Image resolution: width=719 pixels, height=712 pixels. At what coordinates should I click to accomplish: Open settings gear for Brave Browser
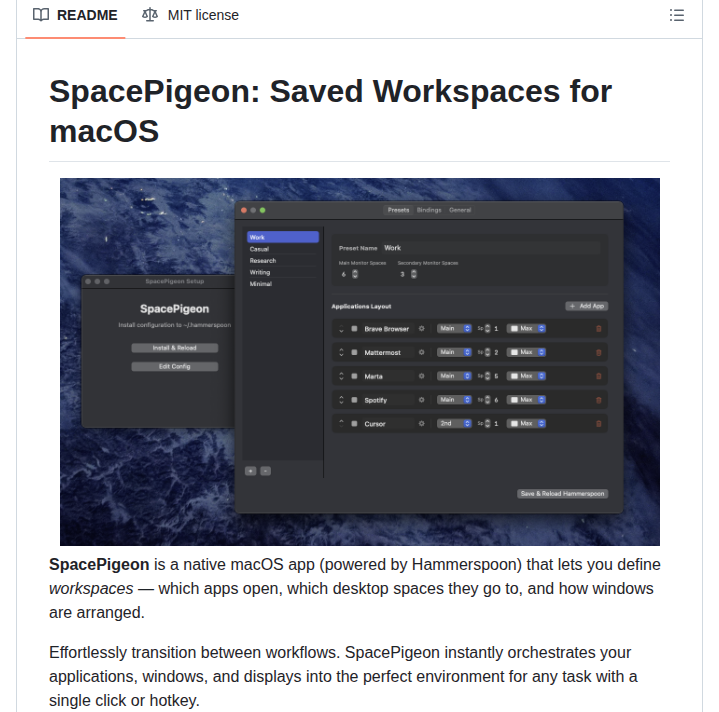pos(421,328)
